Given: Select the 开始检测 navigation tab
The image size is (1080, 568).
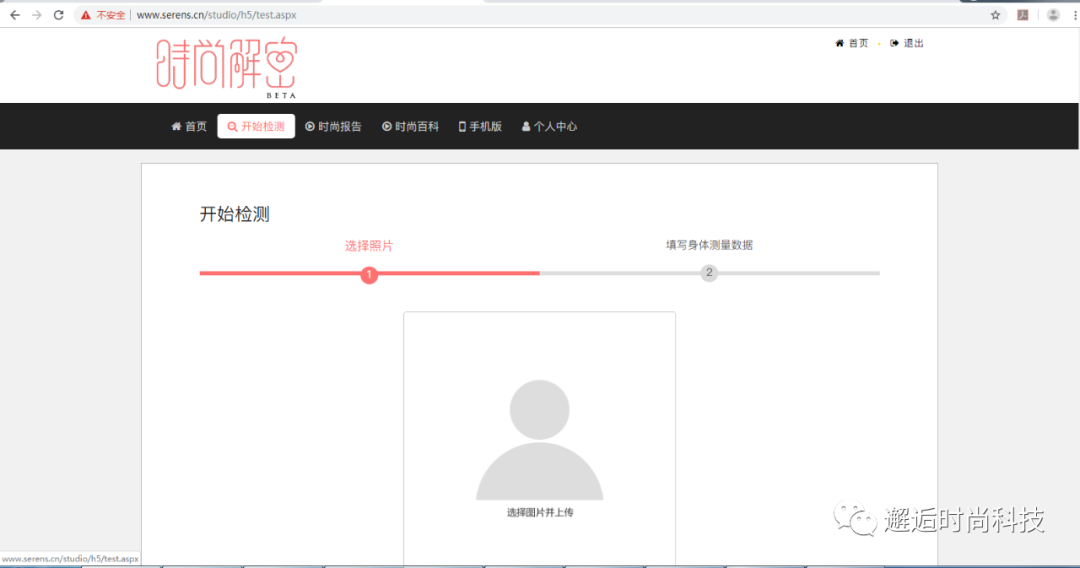Looking at the screenshot, I should click(256, 127).
